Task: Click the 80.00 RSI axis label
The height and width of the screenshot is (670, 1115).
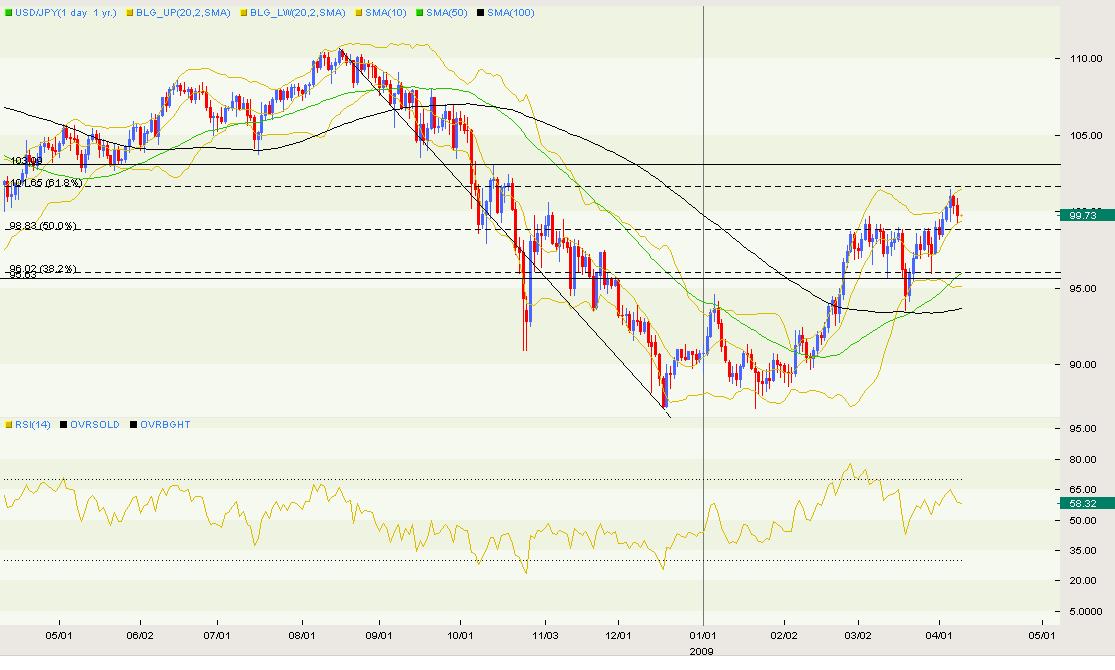Action: [x=1084, y=459]
